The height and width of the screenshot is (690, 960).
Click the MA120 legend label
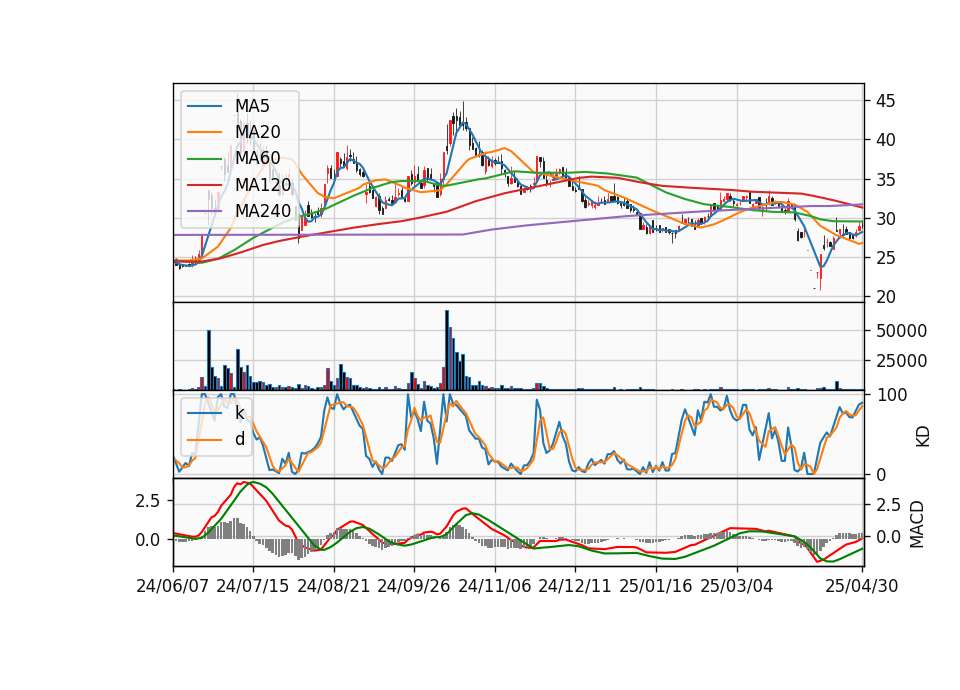(x=263, y=184)
